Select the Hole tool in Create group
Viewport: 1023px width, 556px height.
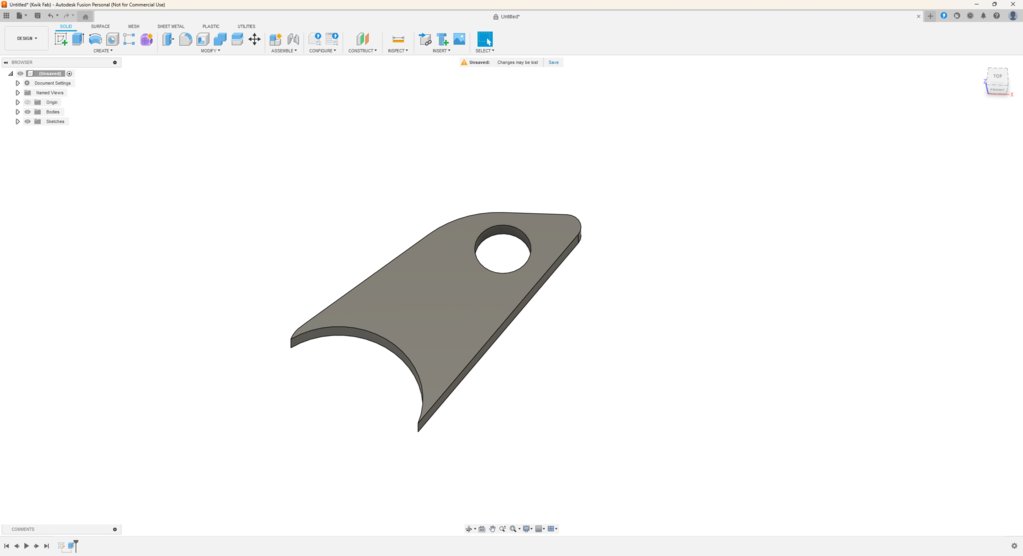pyautogui.click(x=112, y=39)
